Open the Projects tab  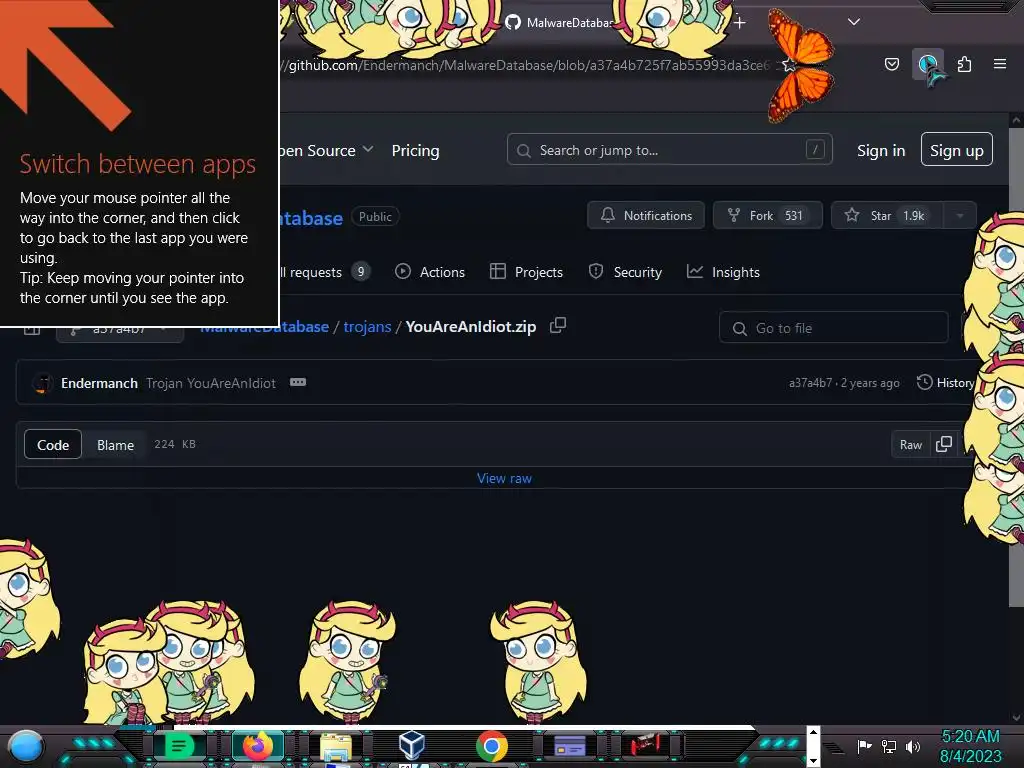click(526, 272)
